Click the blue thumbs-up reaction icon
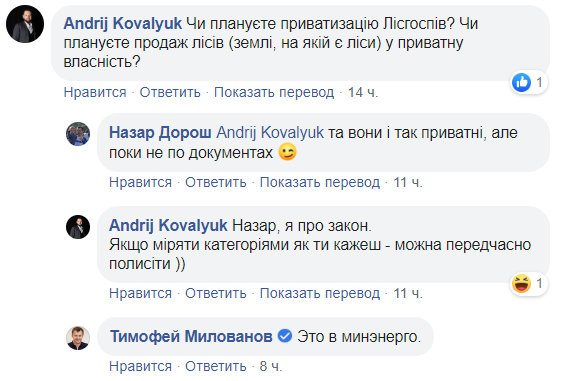Viewport: 586px width, 381px height. pyautogui.click(x=521, y=82)
